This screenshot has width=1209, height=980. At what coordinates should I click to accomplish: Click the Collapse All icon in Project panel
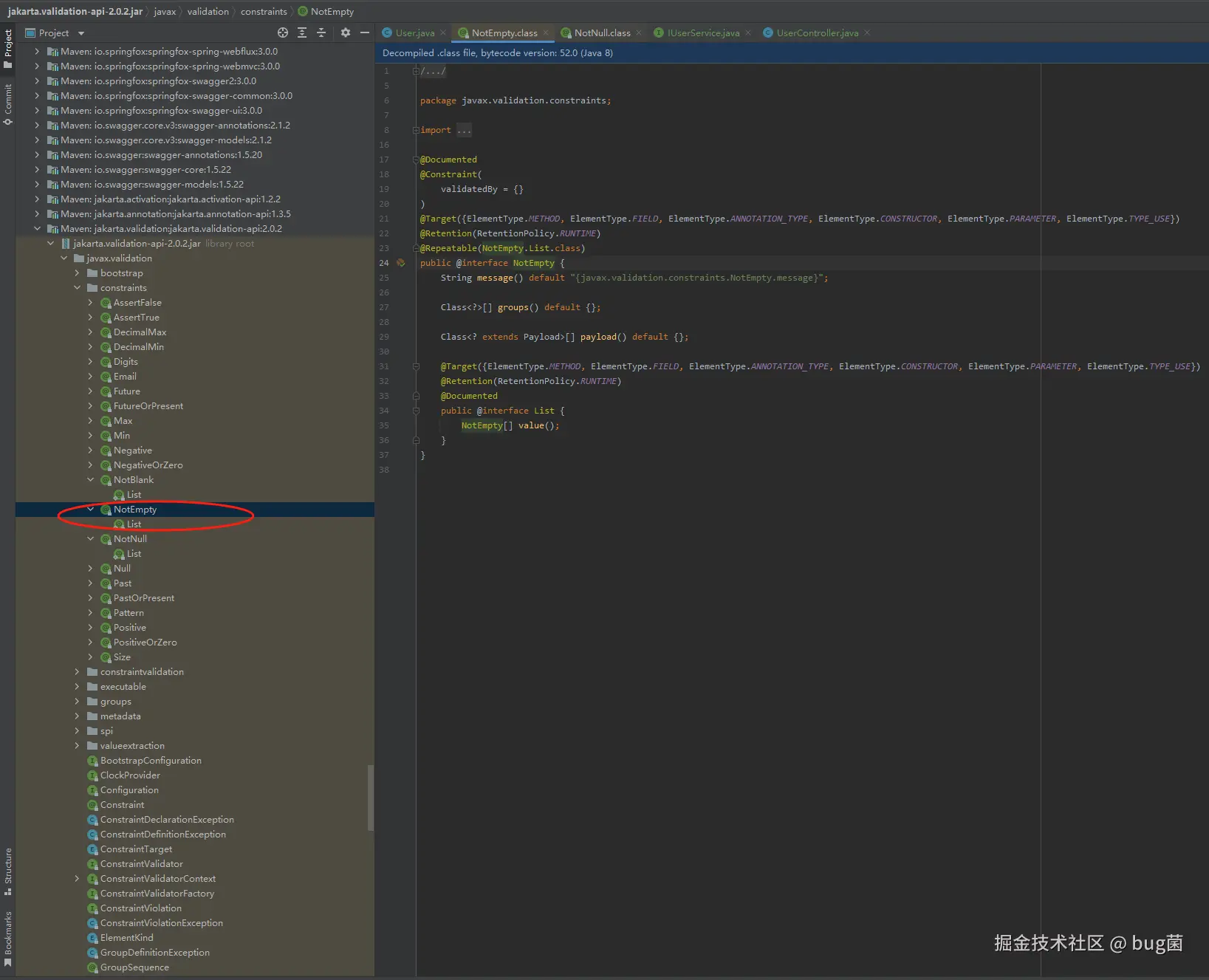(321, 32)
